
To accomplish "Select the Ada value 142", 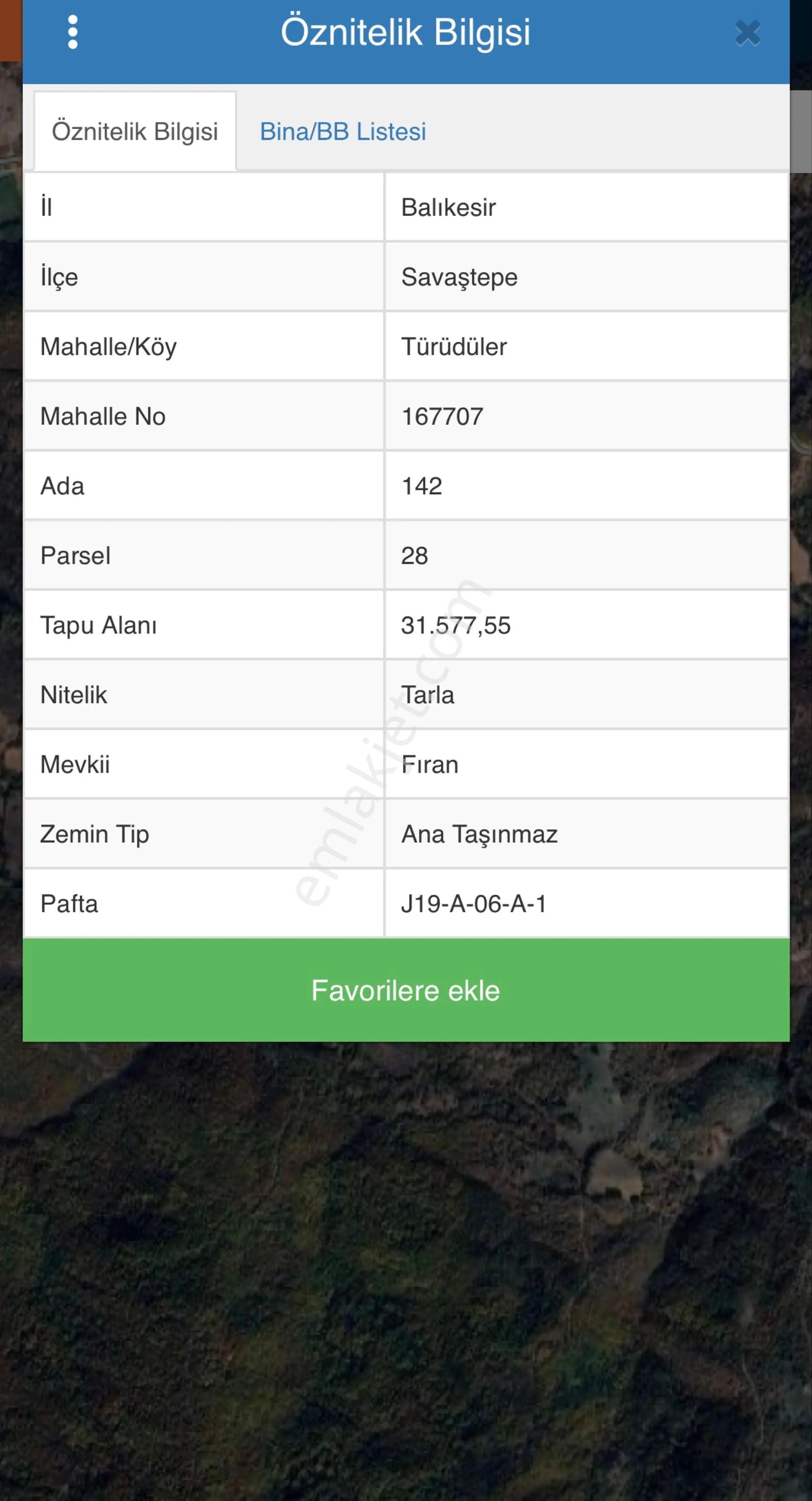I will (422, 486).
